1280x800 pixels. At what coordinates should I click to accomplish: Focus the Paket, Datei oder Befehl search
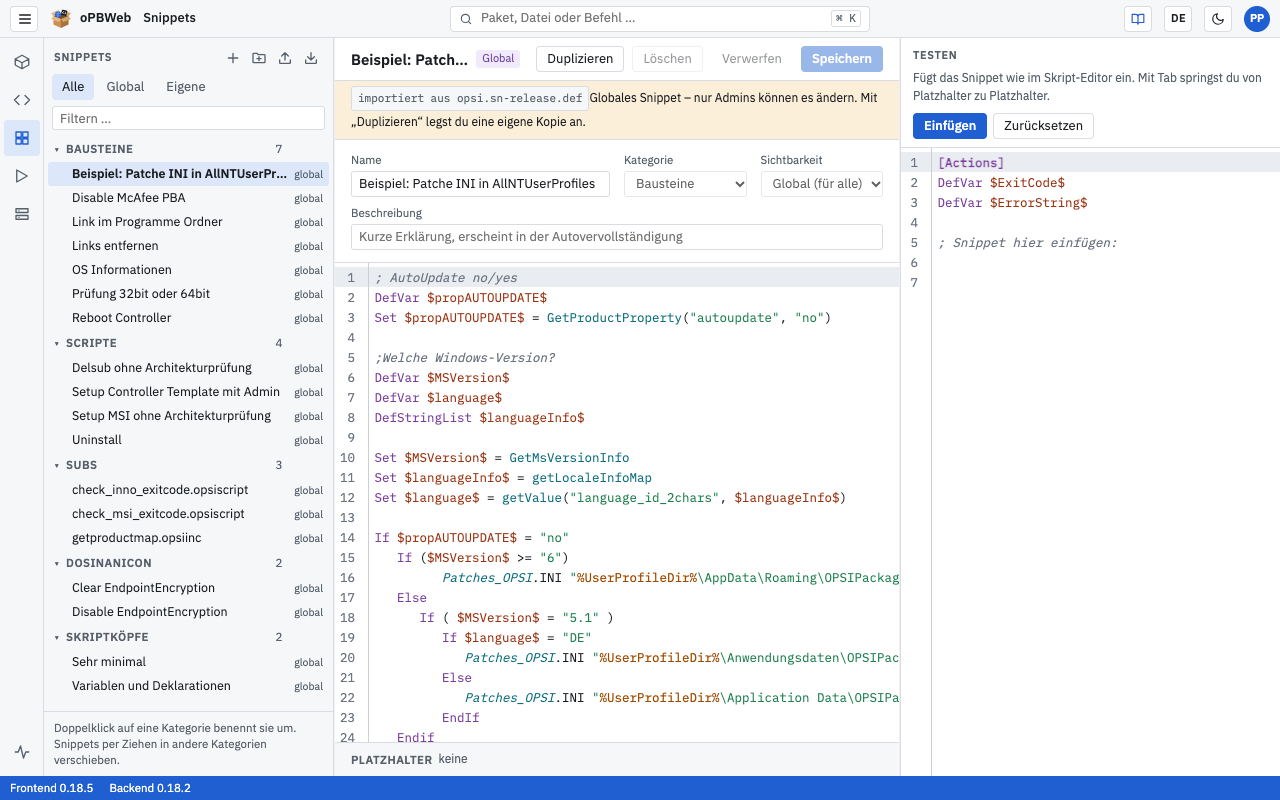[x=660, y=18]
